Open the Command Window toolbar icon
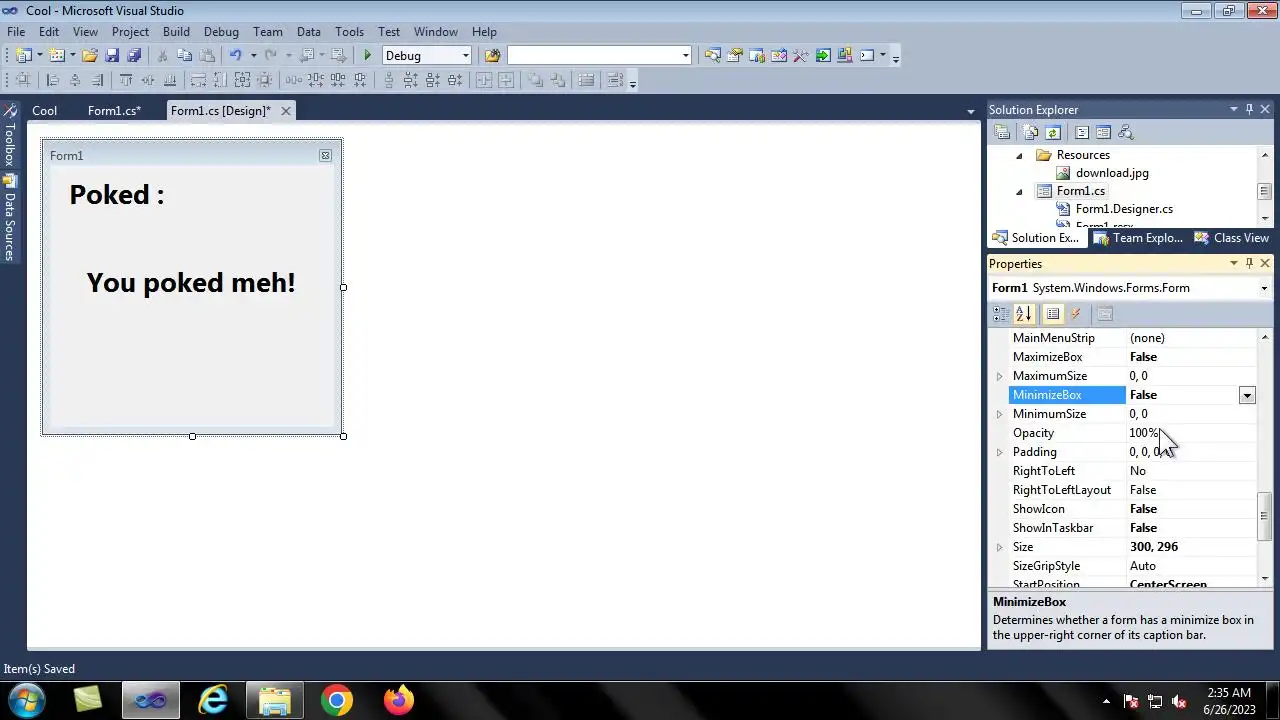This screenshot has width=1280, height=720. 867,56
